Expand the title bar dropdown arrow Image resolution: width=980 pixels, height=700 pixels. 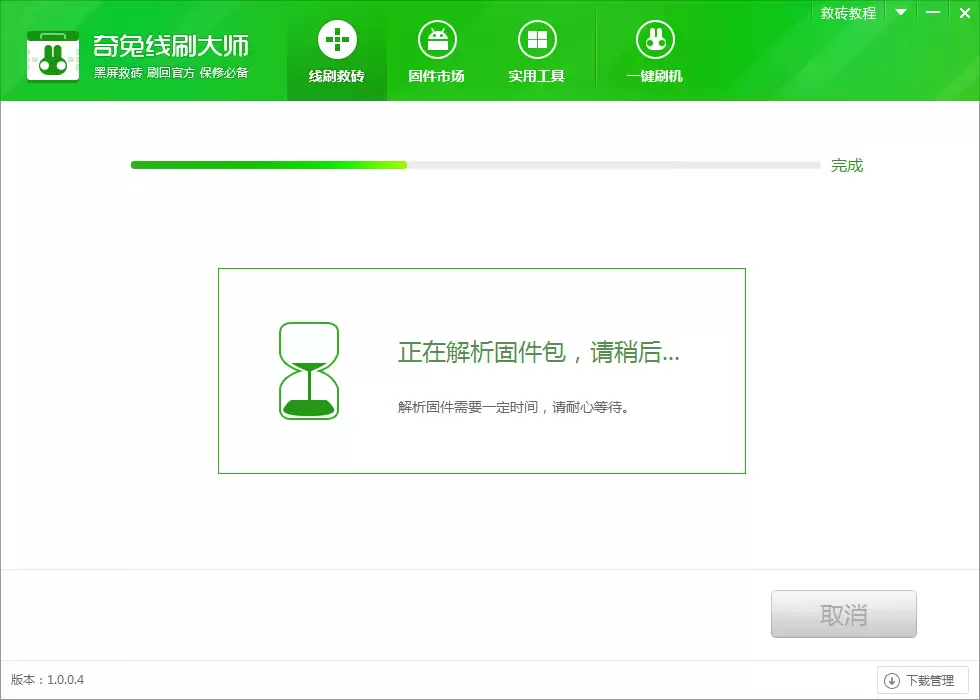[x=901, y=12]
